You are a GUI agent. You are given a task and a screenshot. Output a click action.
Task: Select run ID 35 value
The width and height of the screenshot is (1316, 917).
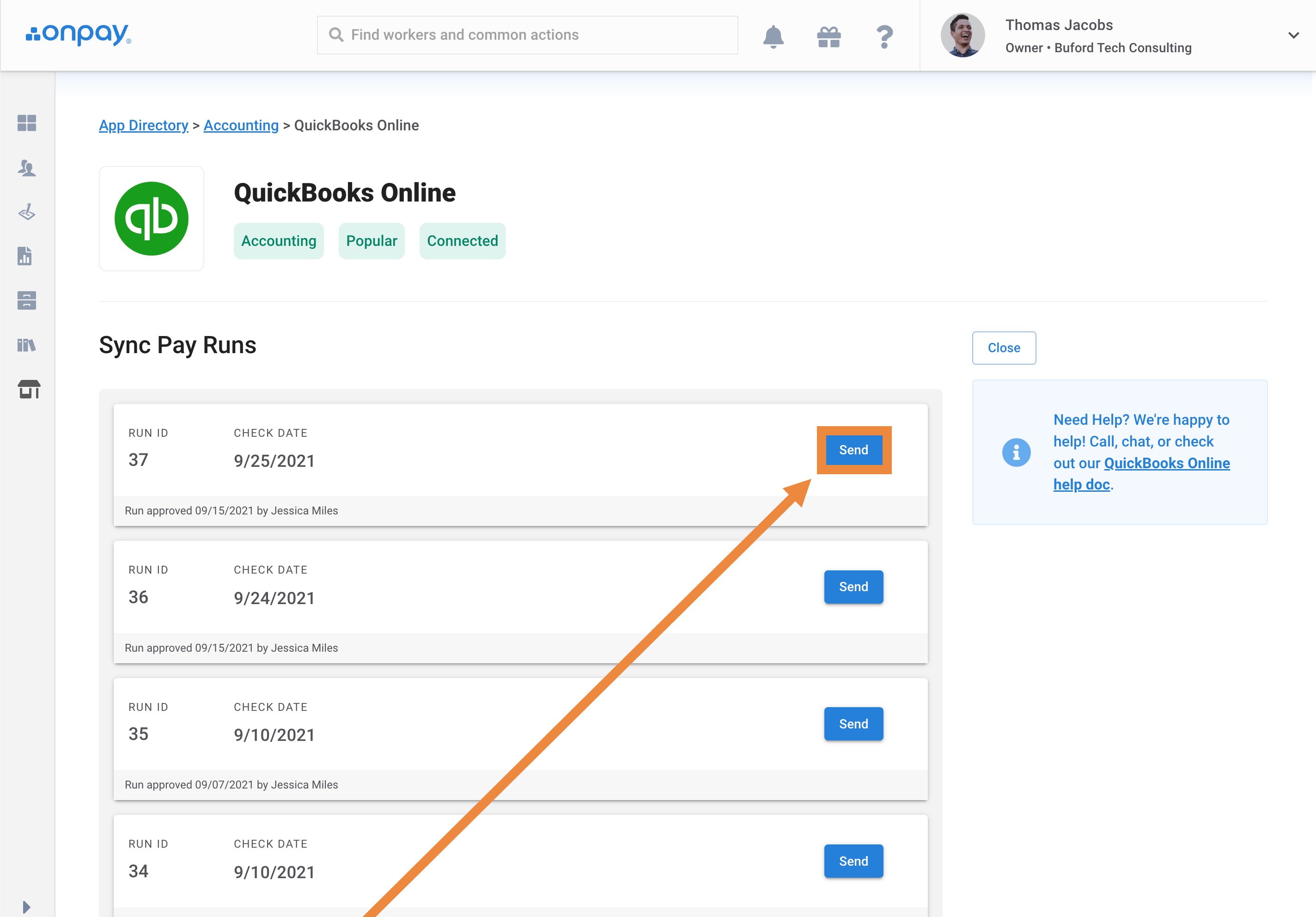click(x=138, y=734)
